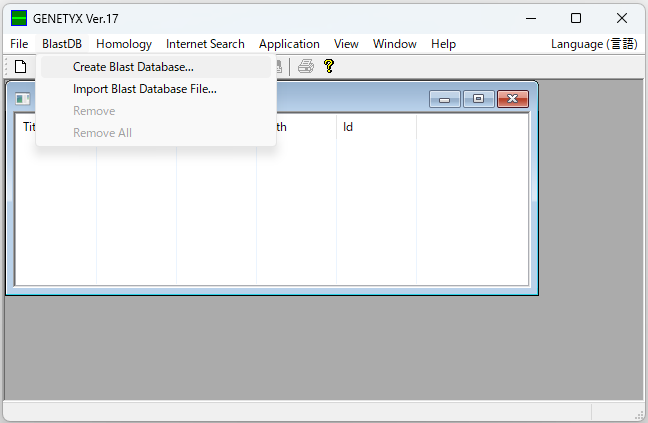This screenshot has width=648, height=423.
Task: Click the Language menu button
Action: click(594, 44)
